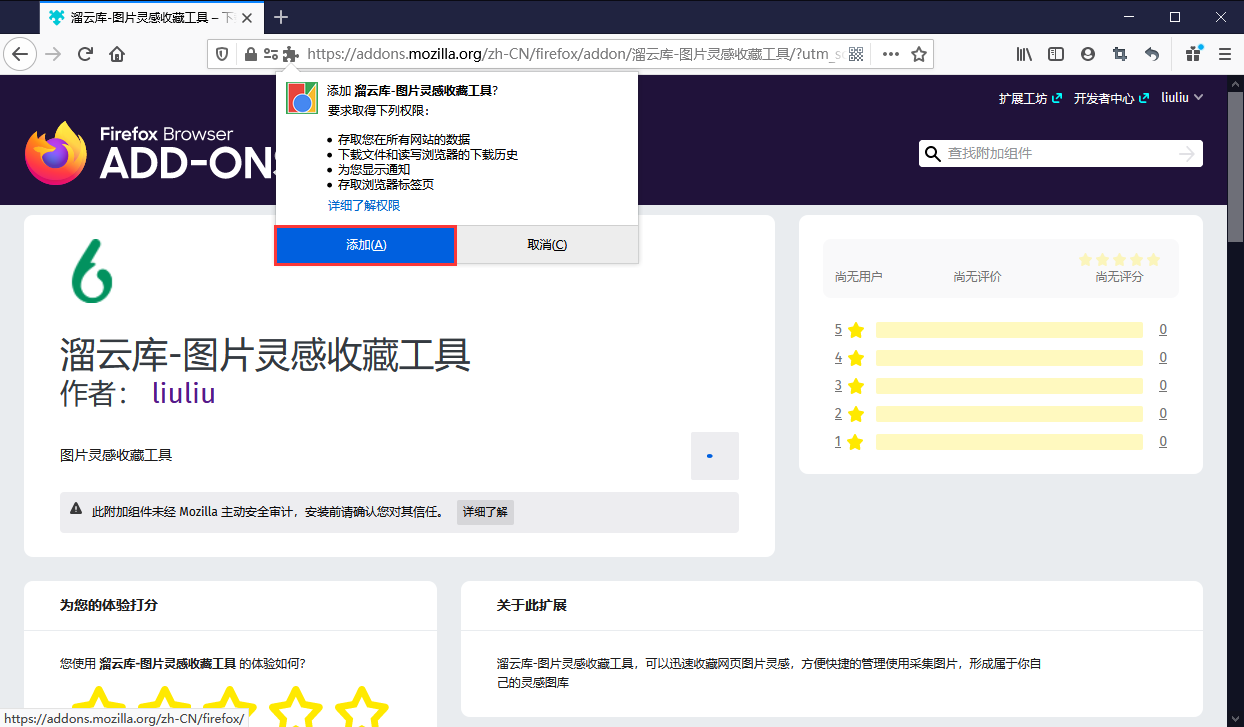The width and height of the screenshot is (1244, 727).
Task: Rate the add-on with the fifth star
Action: click(x=361, y=706)
